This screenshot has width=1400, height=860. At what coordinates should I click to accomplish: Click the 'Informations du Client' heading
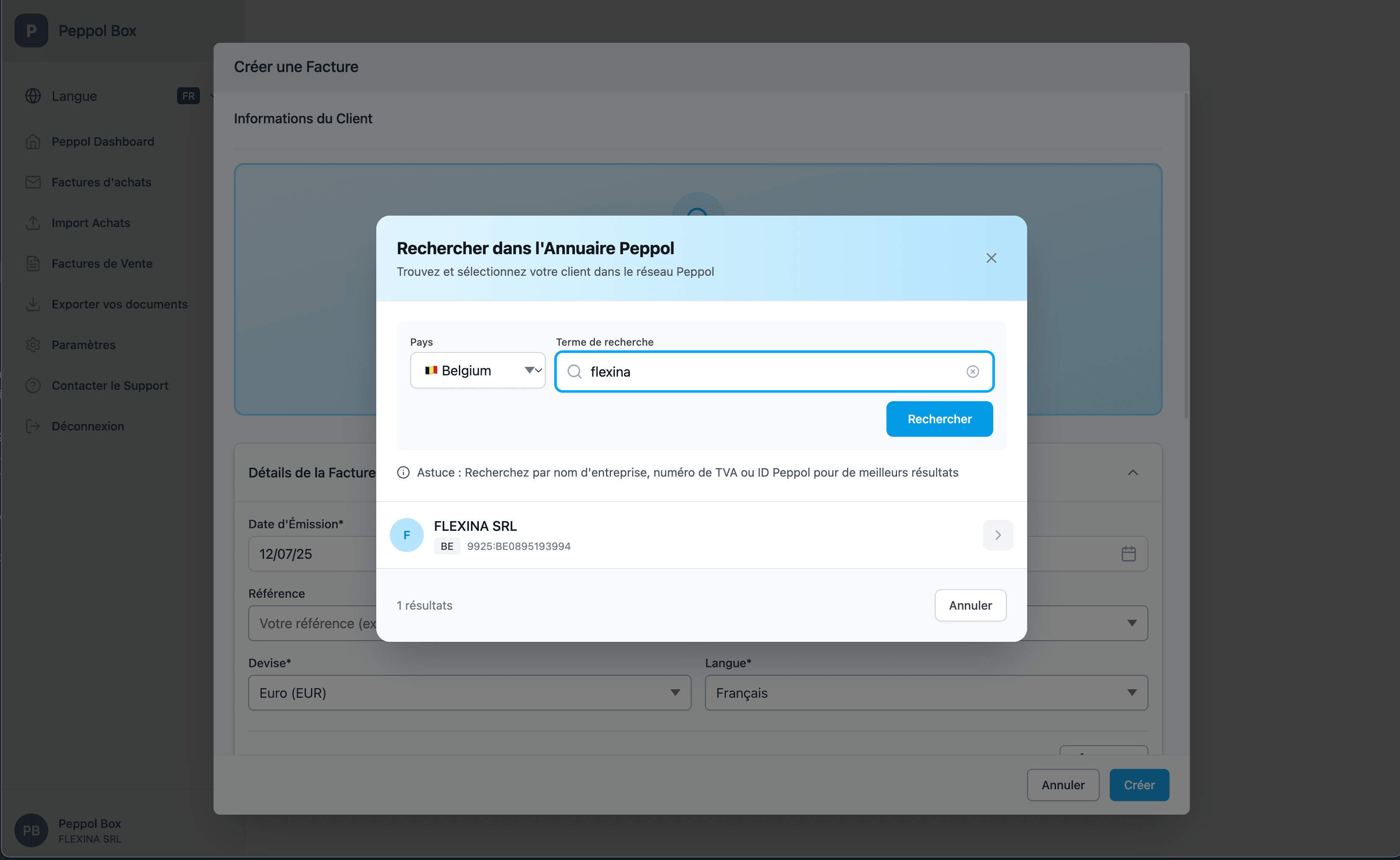(303, 118)
